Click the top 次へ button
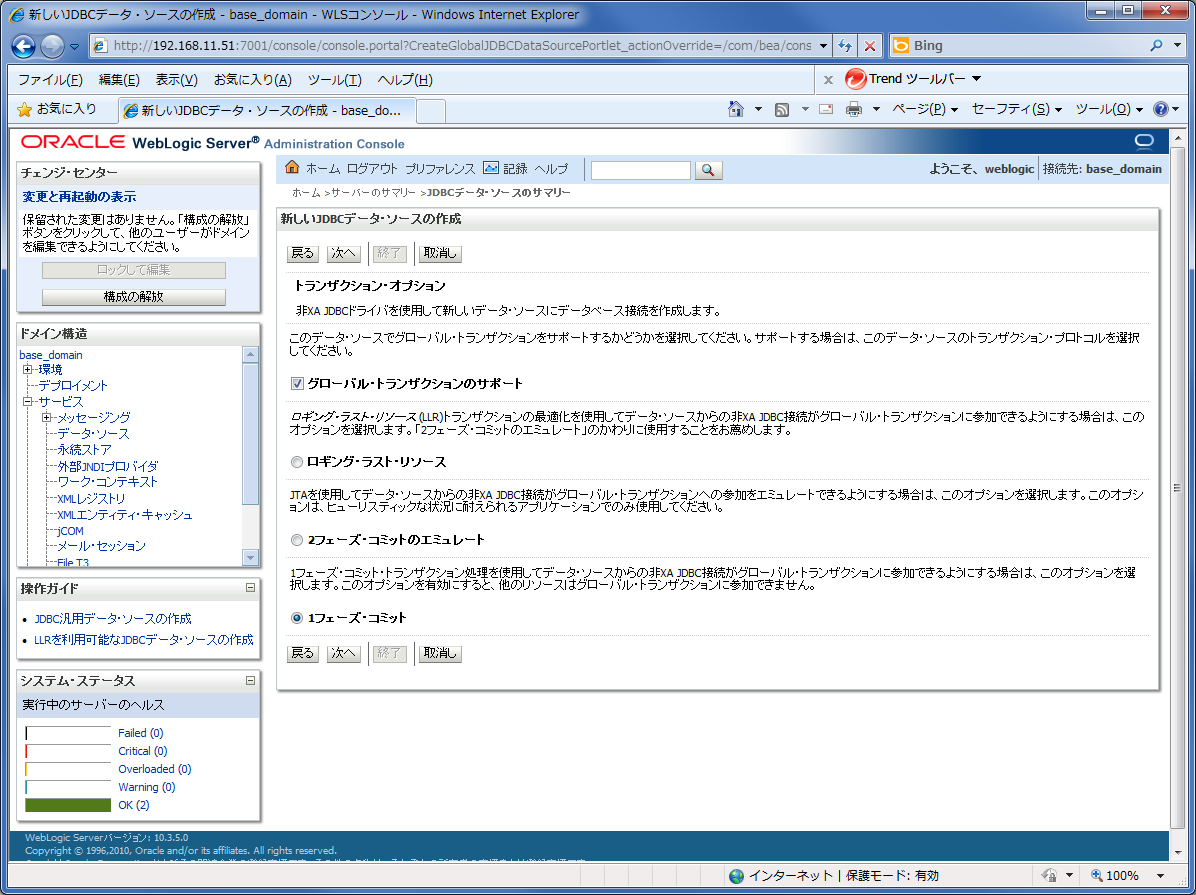 tap(343, 253)
